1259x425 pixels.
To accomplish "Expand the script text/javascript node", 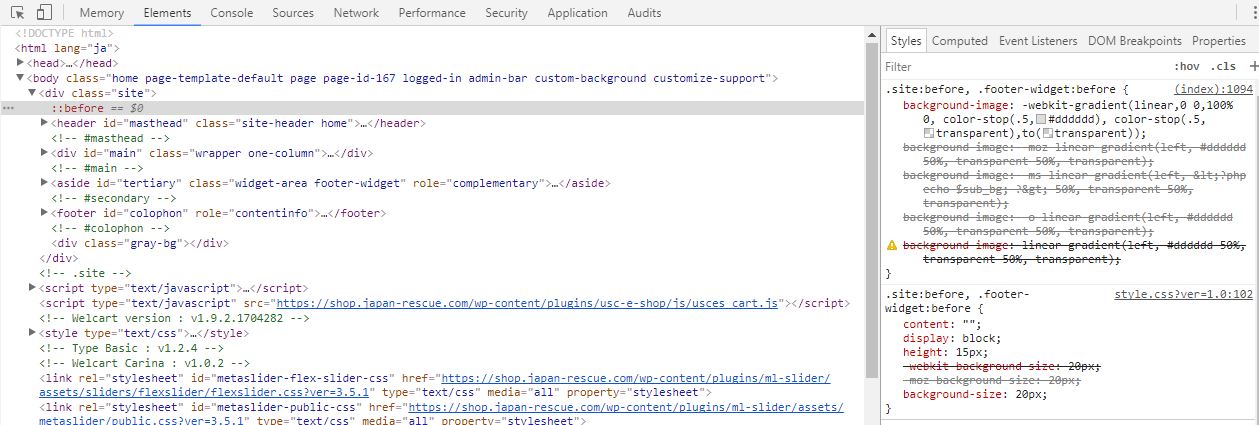I will click(x=32, y=288).
